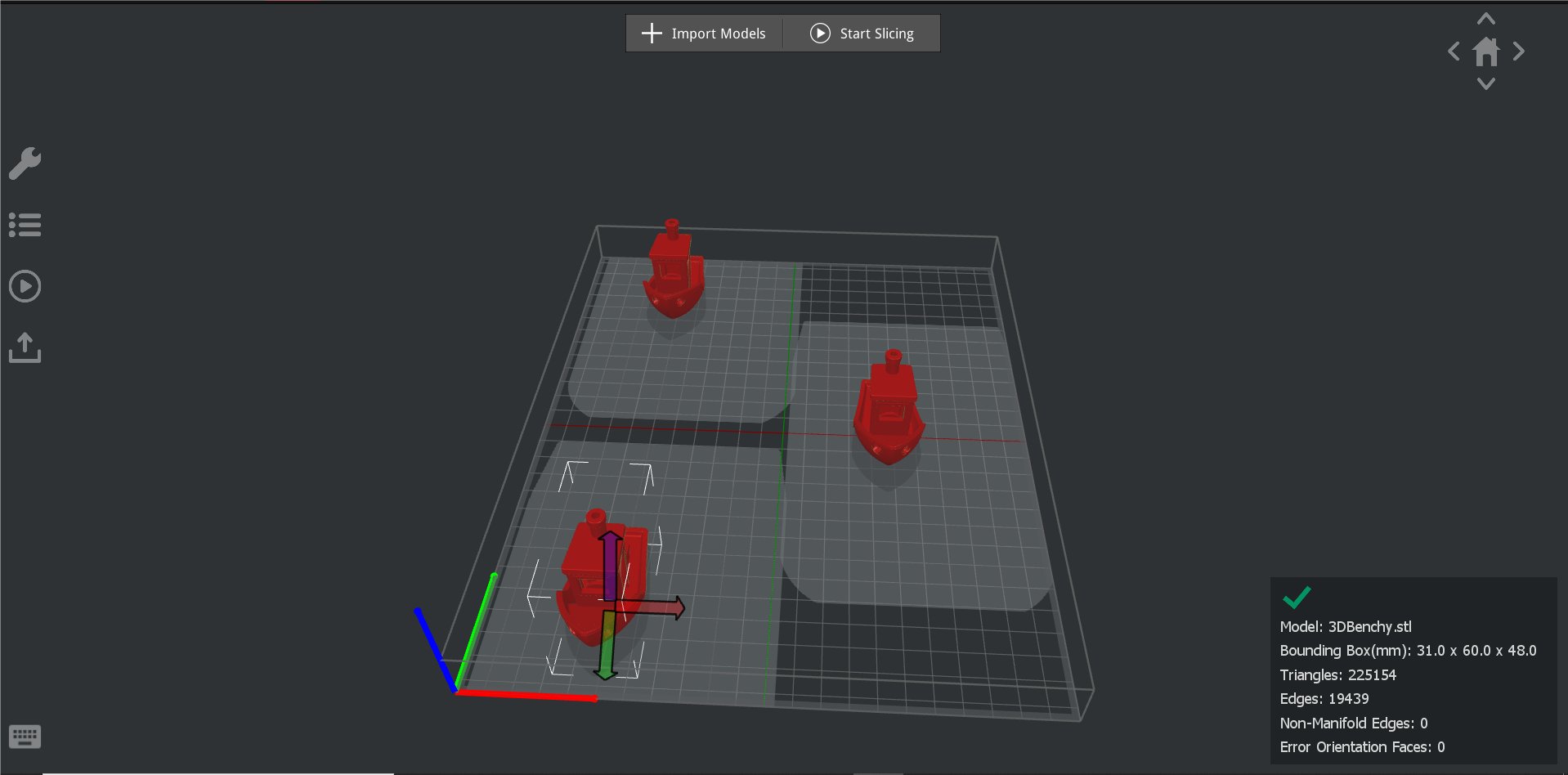The image size is (1568, 775).
Task: Select the Benchy boat on the right
Action: click(x=888, y=413)
